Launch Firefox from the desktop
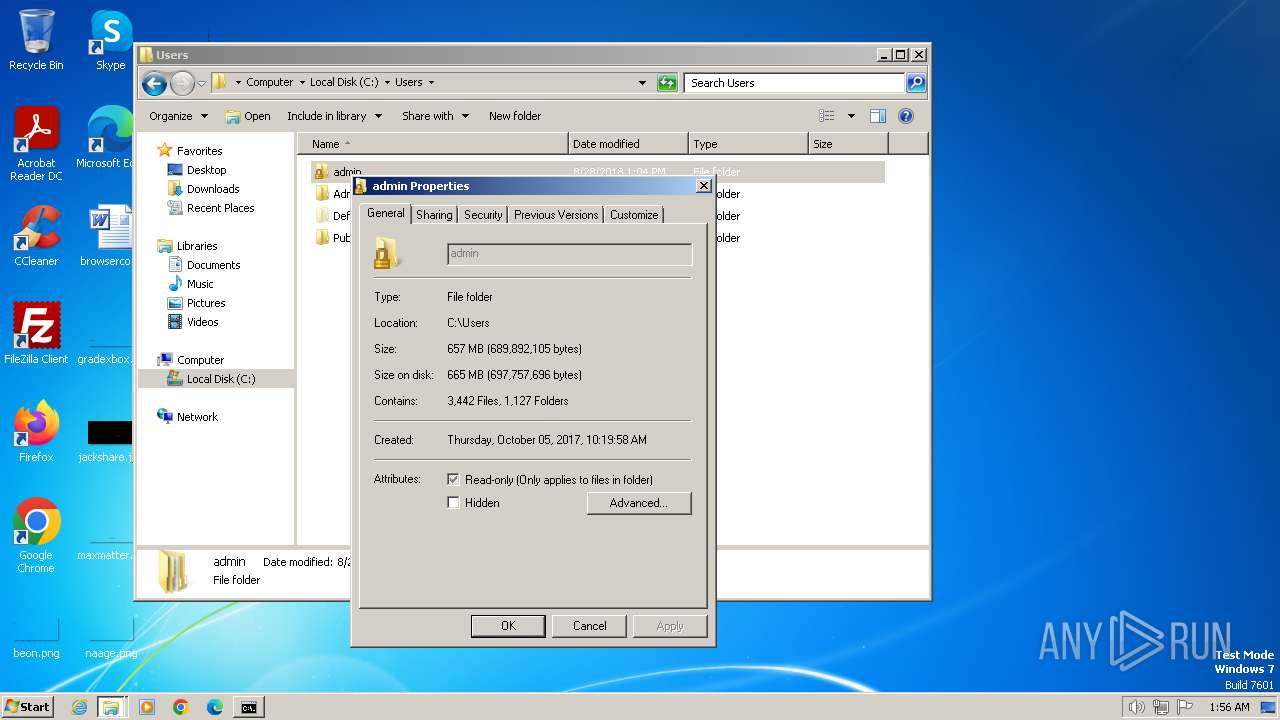Image resolution: width=1280 pixels, height=720 pixels. coord(36,431)
